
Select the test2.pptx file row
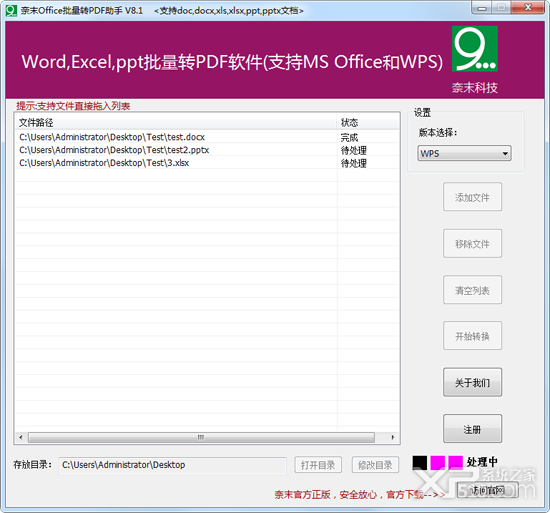[x=207, y=150]
